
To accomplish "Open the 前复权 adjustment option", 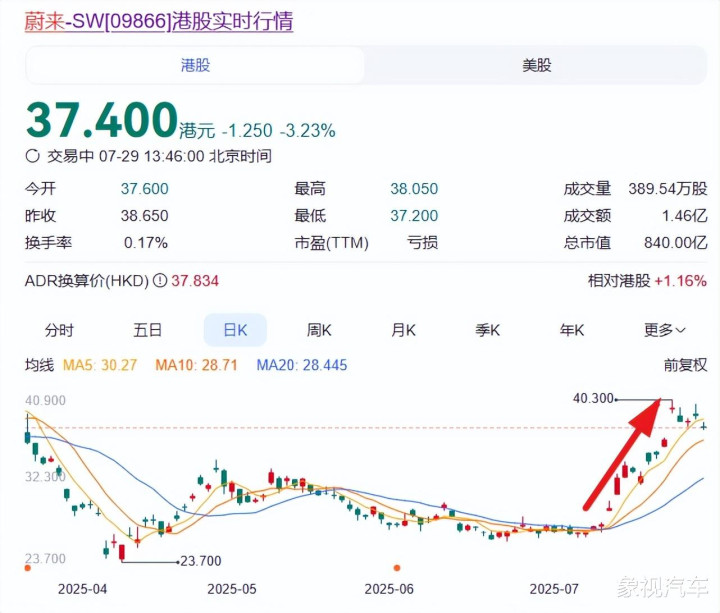I will click(x=685, y=365).
